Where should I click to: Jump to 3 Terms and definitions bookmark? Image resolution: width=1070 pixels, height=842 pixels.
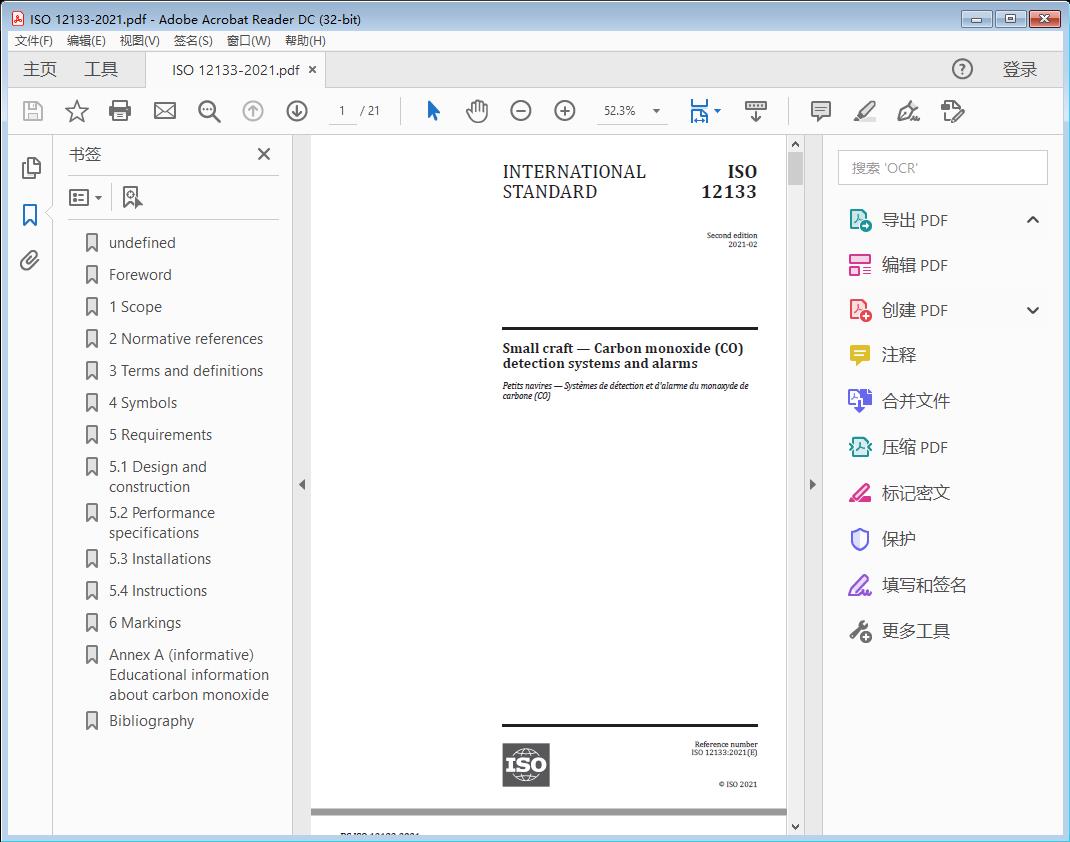point(186,371)
